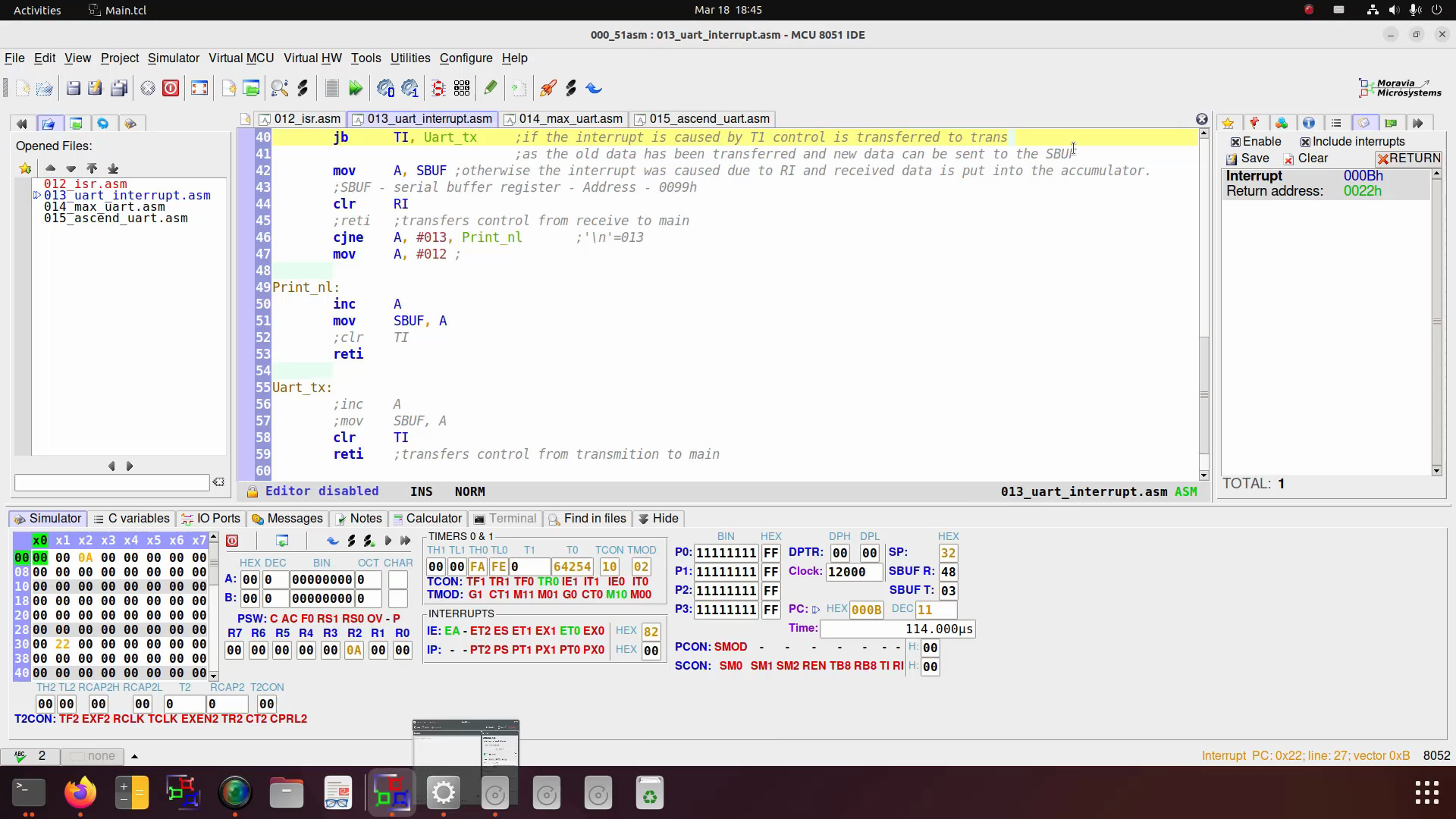Screen dimensions: 1456x819
Task: Click the blue step-over arrow toolbar icon
Action: tap(594, 89)
